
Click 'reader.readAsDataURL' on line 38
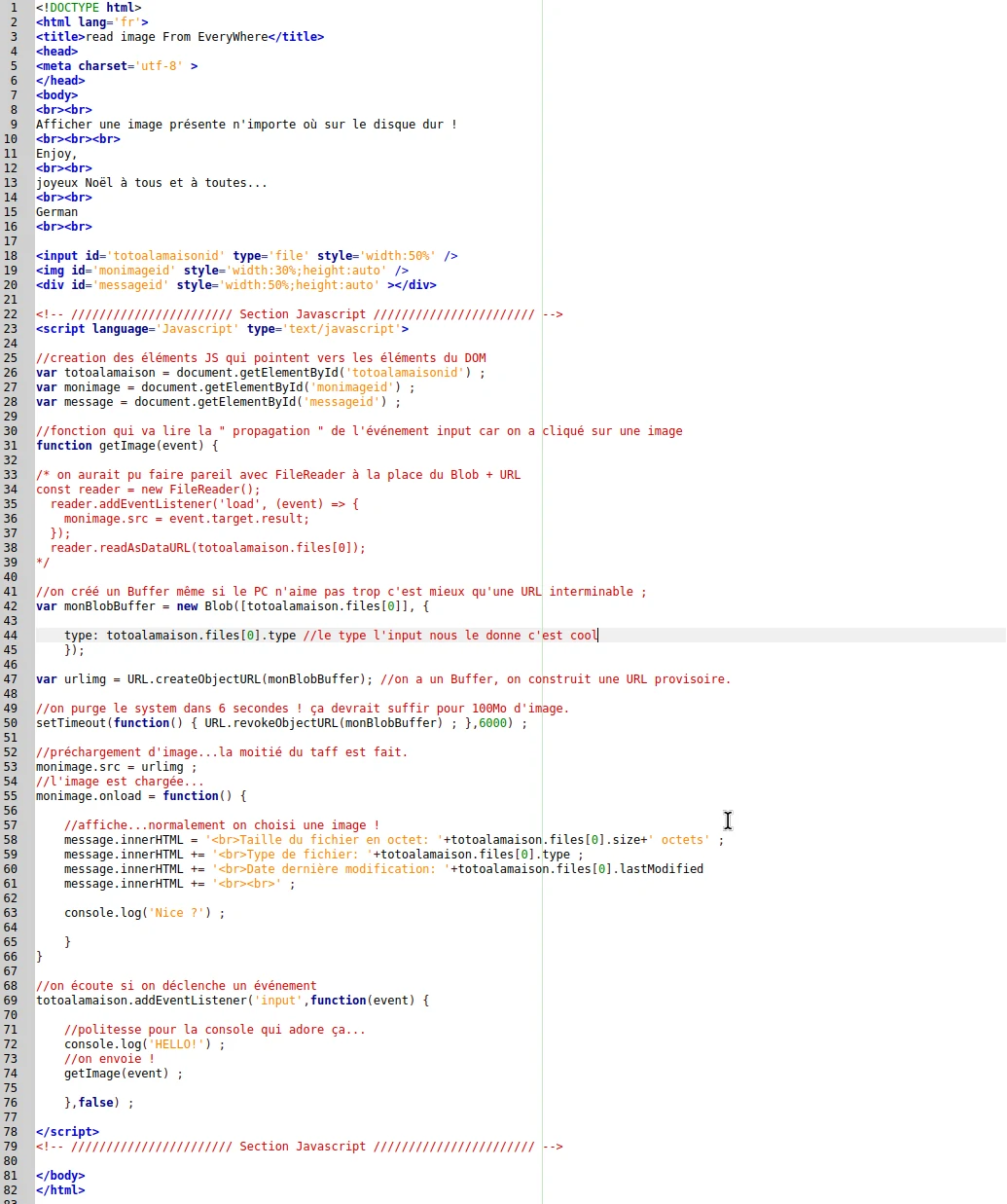[121, 548]
